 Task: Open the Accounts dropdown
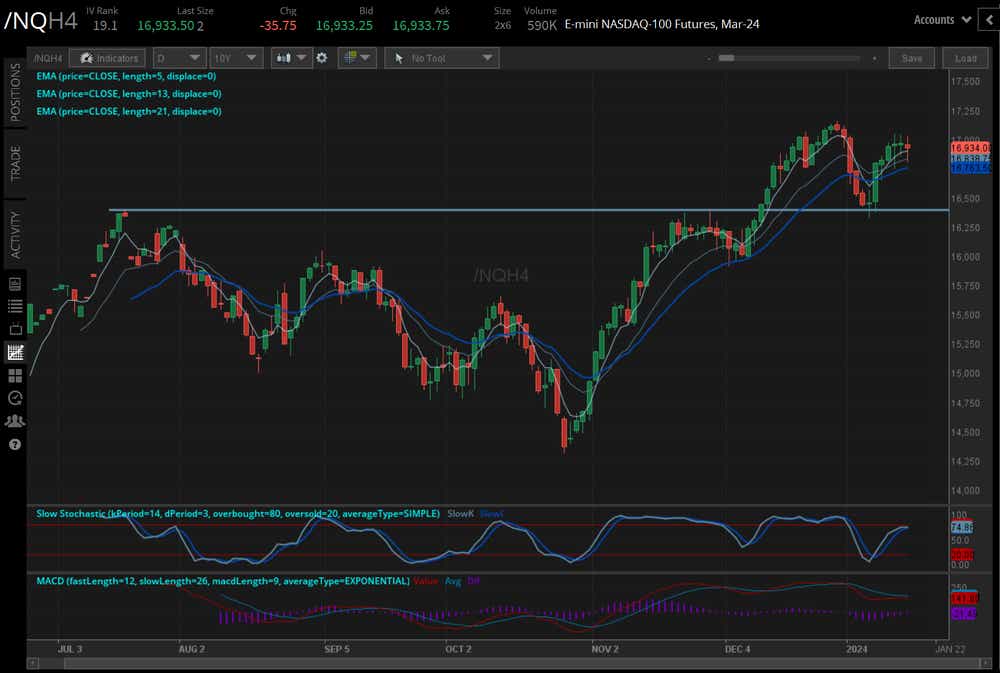pyautogui.click(x=942, y=20)
